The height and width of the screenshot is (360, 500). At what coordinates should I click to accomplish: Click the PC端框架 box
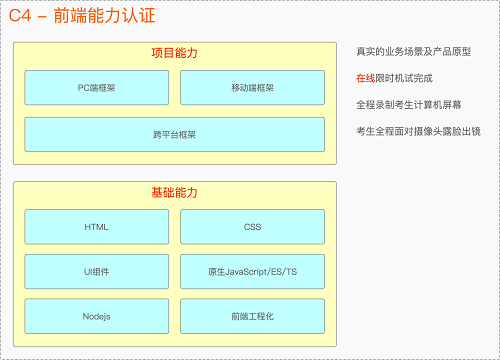click(x=97, y=88)
